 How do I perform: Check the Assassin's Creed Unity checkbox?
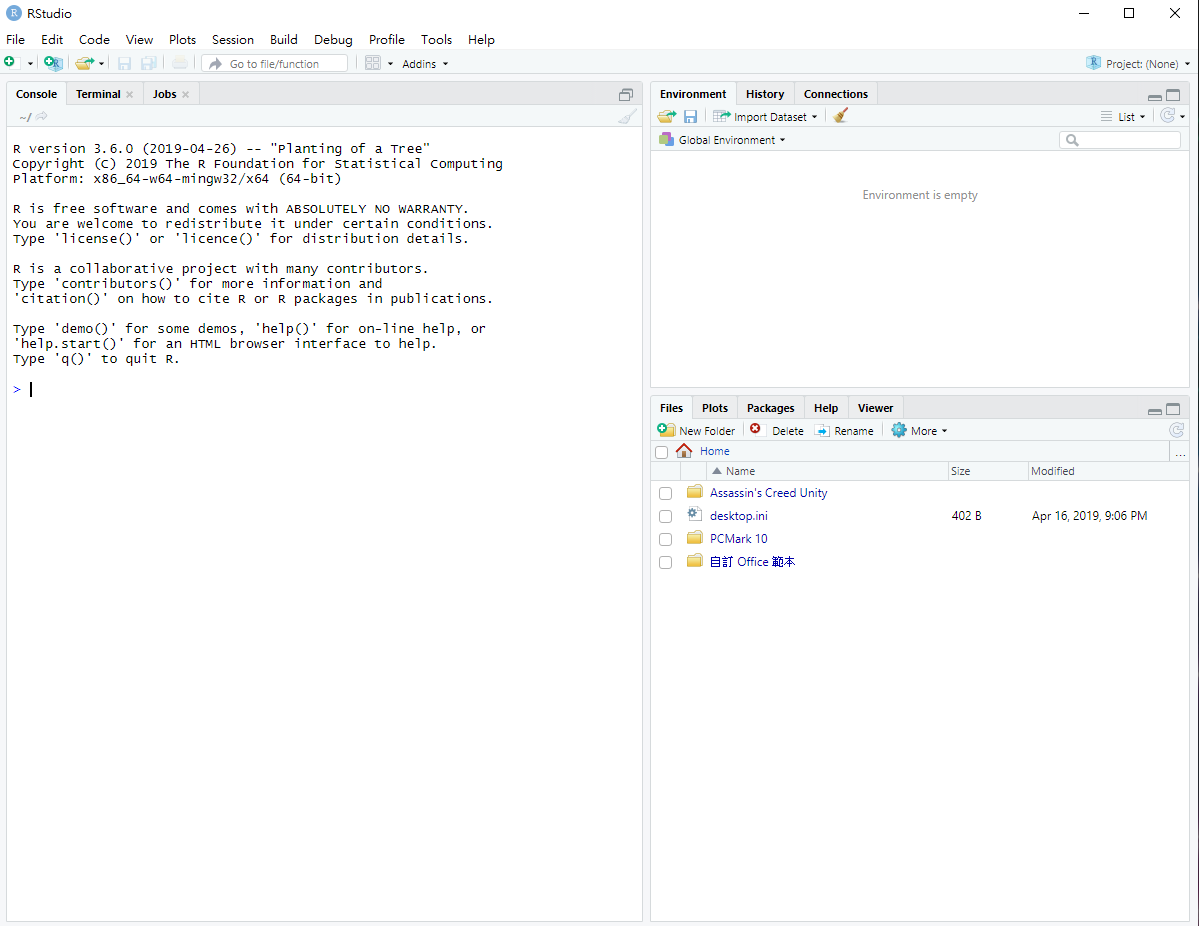[x=665, y=493]
